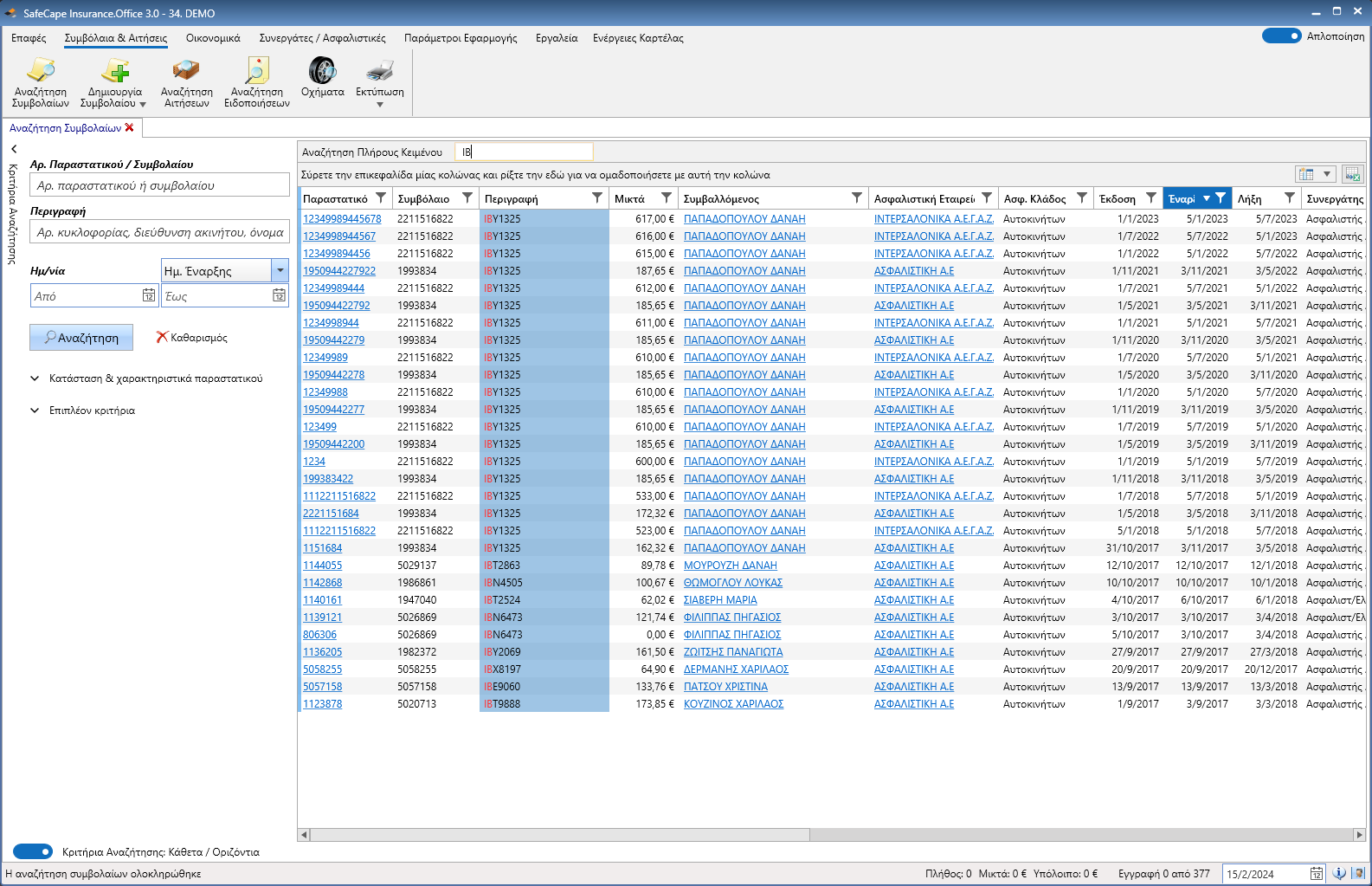Click the horizontal scrollbar left arrow
Screen dimensions: 1372x886
pyautogui.click(x=304, y=835)
